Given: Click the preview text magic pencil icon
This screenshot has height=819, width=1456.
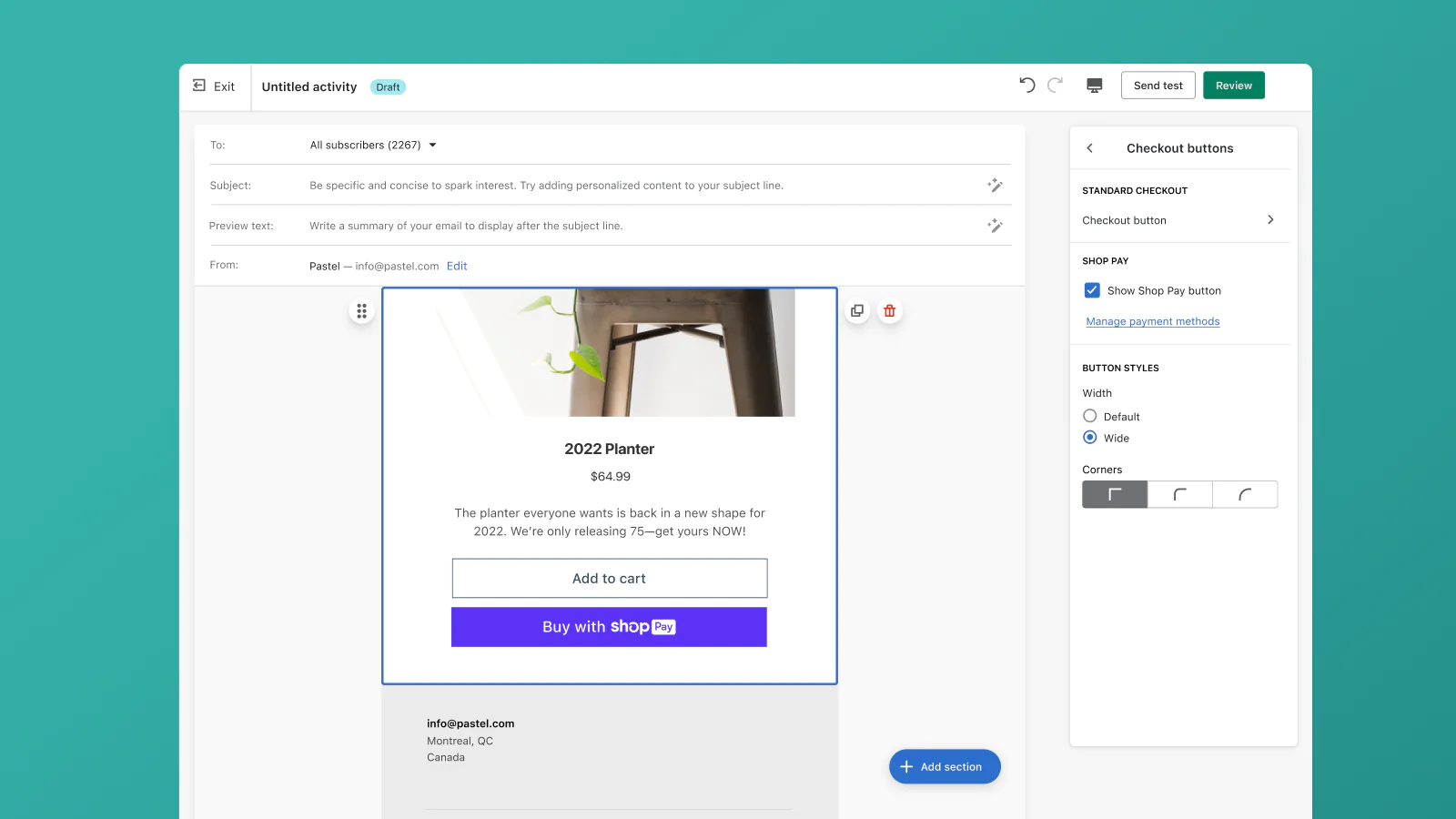Looking at the screenshot, I should 995,225.
